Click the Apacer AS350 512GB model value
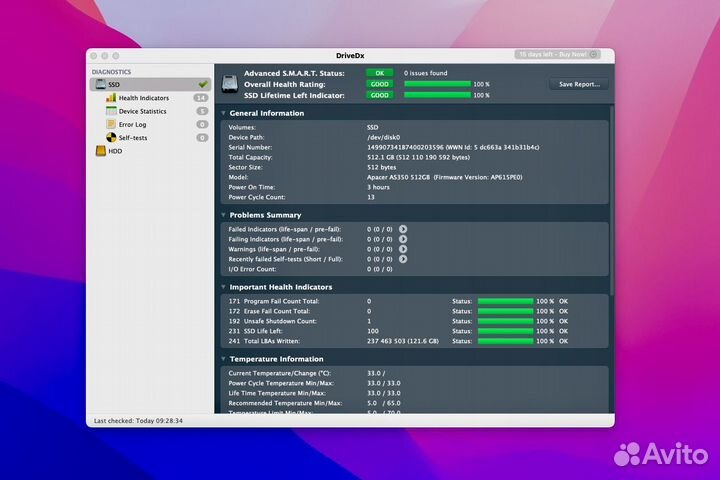 [444, 177]
